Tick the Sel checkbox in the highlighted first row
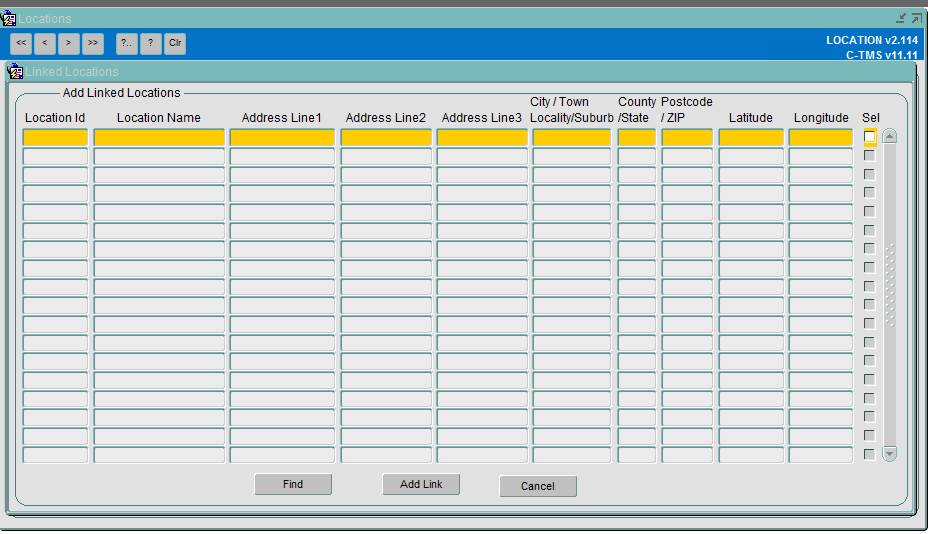The width and height of the screenshot is (928, 534). coord(869,137)
